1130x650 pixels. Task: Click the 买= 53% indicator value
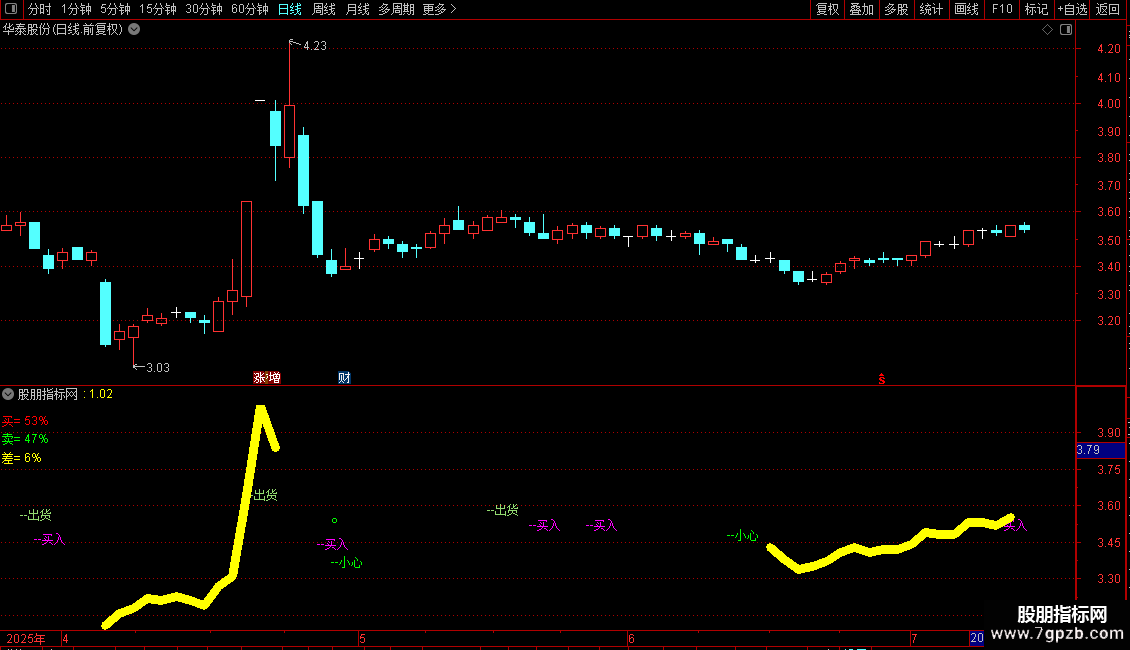click(25, 421)
